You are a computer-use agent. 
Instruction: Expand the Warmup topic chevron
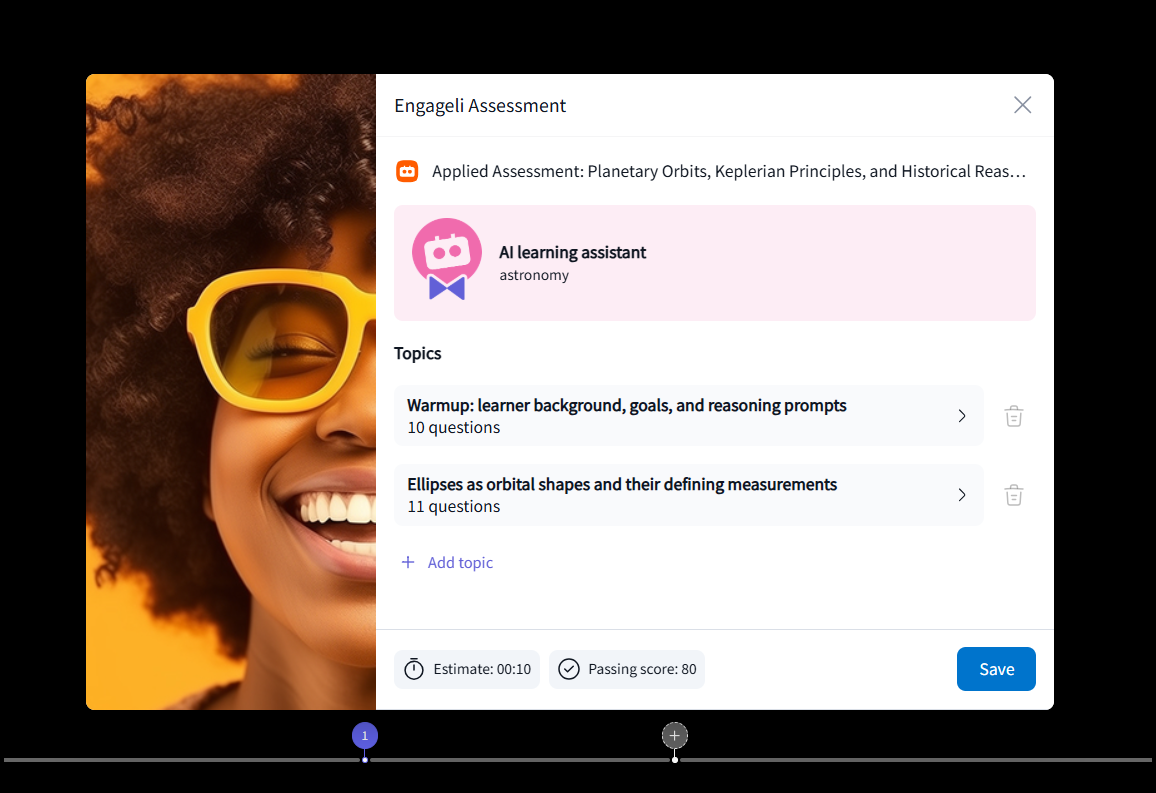[961, 416]
